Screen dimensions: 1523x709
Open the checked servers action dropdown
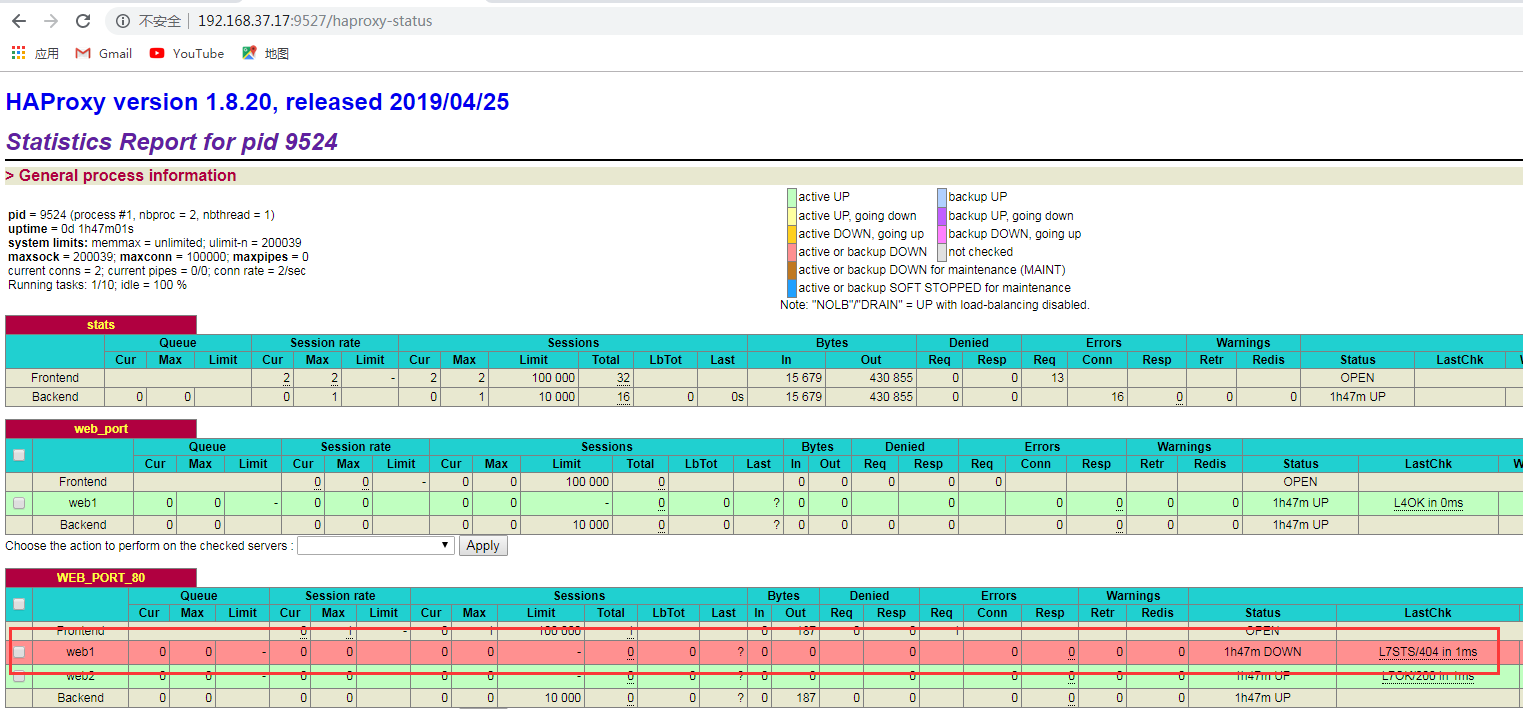coord(376,546)
